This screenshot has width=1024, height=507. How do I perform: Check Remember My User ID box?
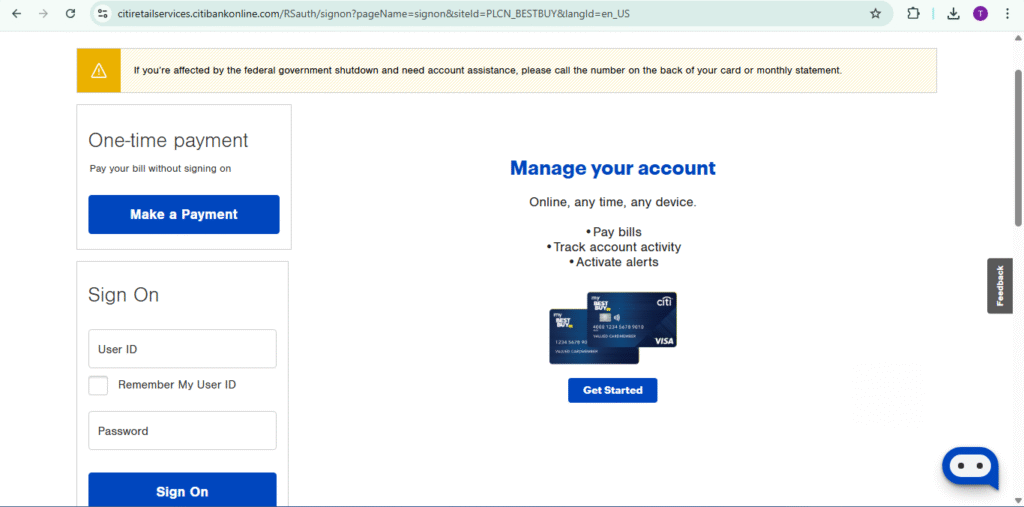98,385
